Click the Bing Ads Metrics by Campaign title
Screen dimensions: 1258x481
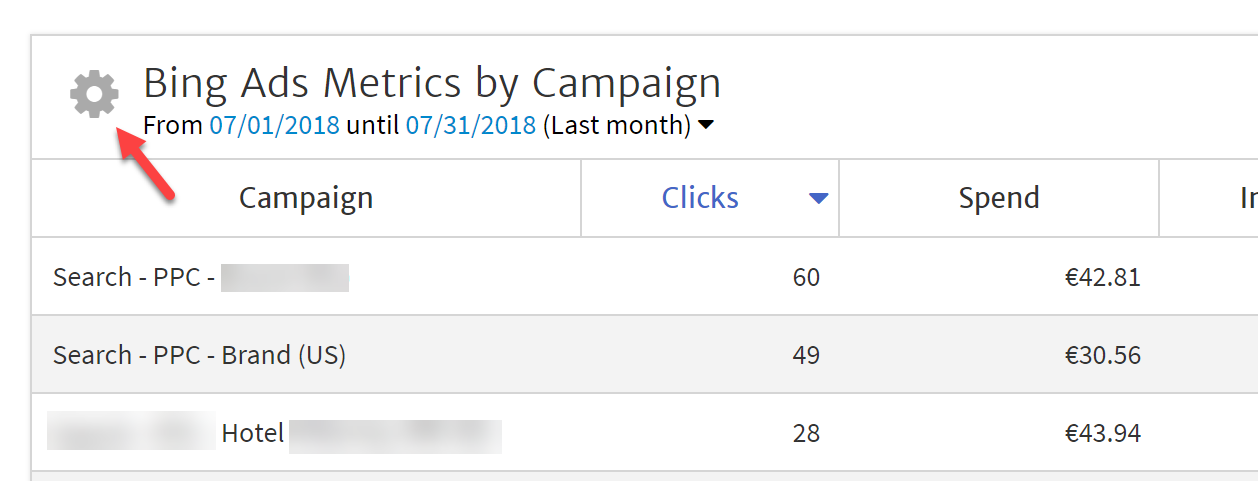coord(432,83)
